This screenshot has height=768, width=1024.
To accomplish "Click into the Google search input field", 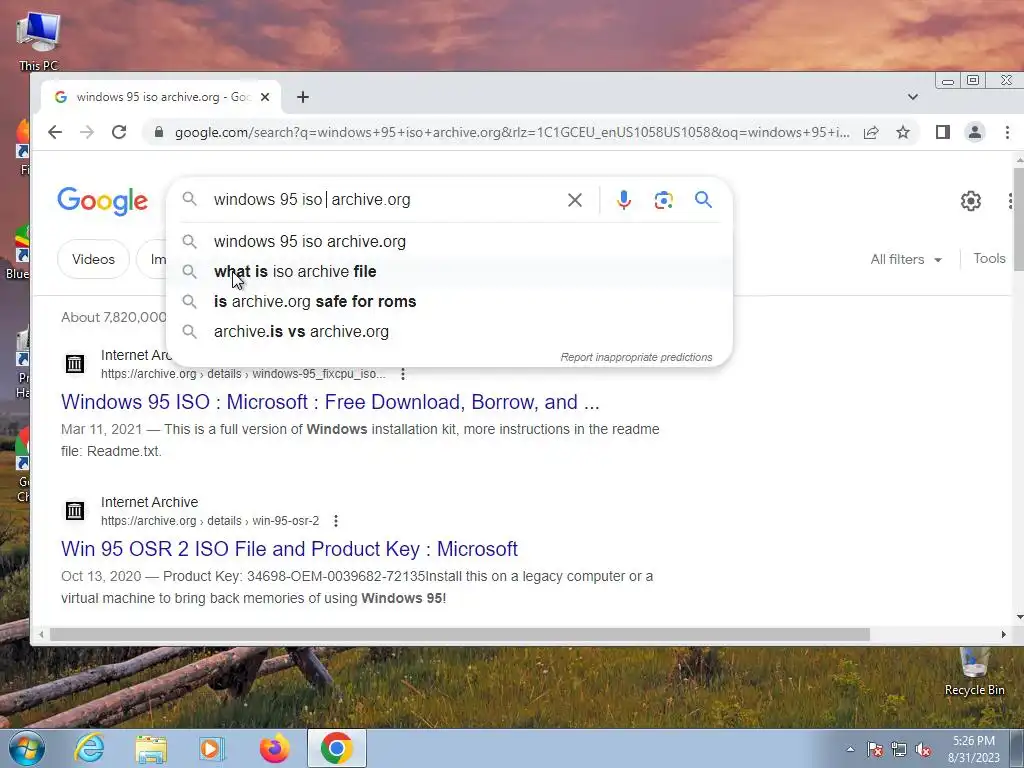I will [385, 200].
